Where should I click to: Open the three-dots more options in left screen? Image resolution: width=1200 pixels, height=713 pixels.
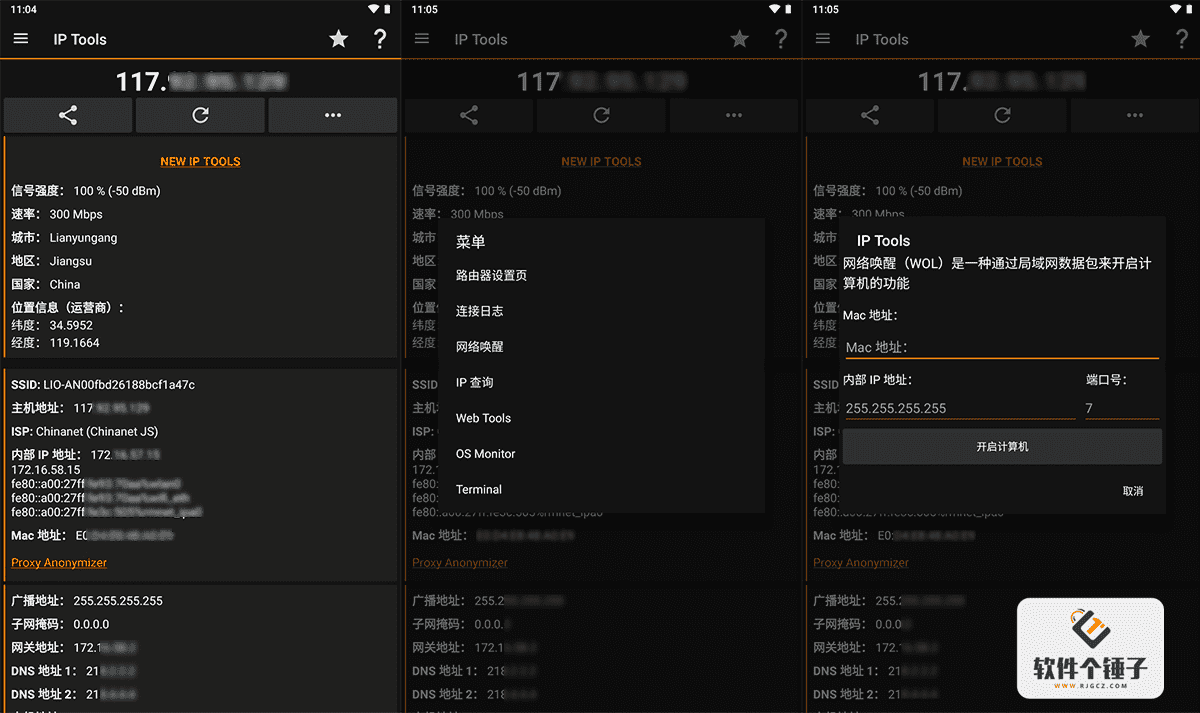(x=333, y=115)
